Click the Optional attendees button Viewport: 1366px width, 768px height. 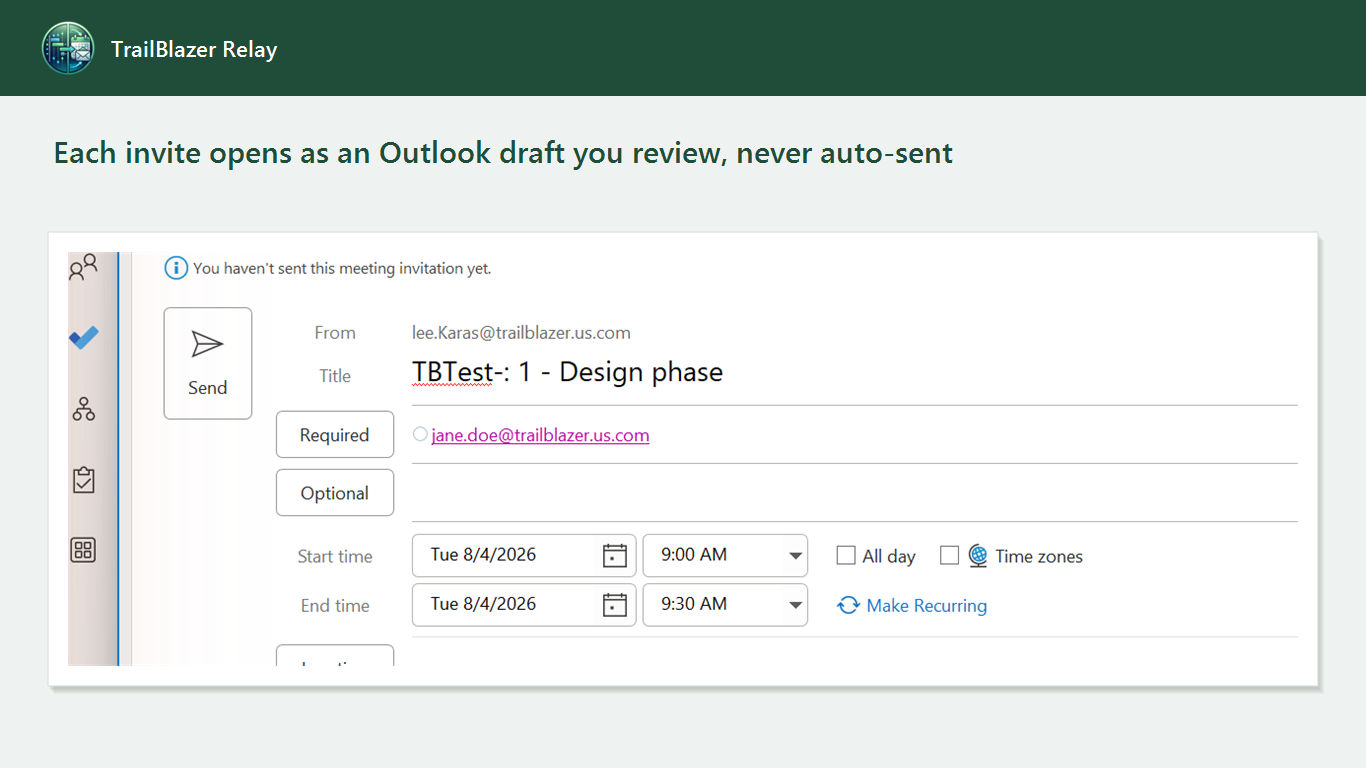coord(335,493)
